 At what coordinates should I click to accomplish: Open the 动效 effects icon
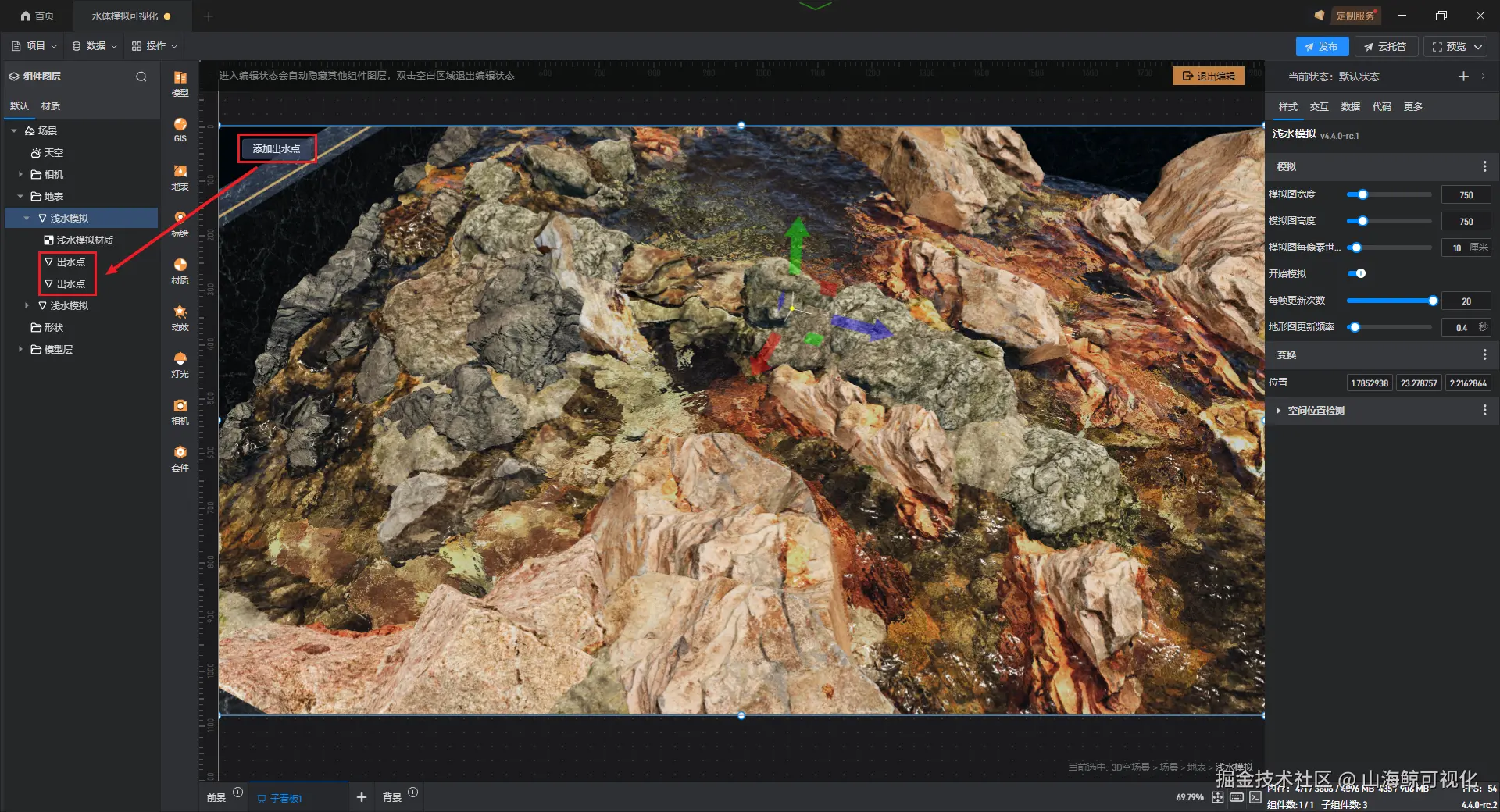[x=180, y=317]
